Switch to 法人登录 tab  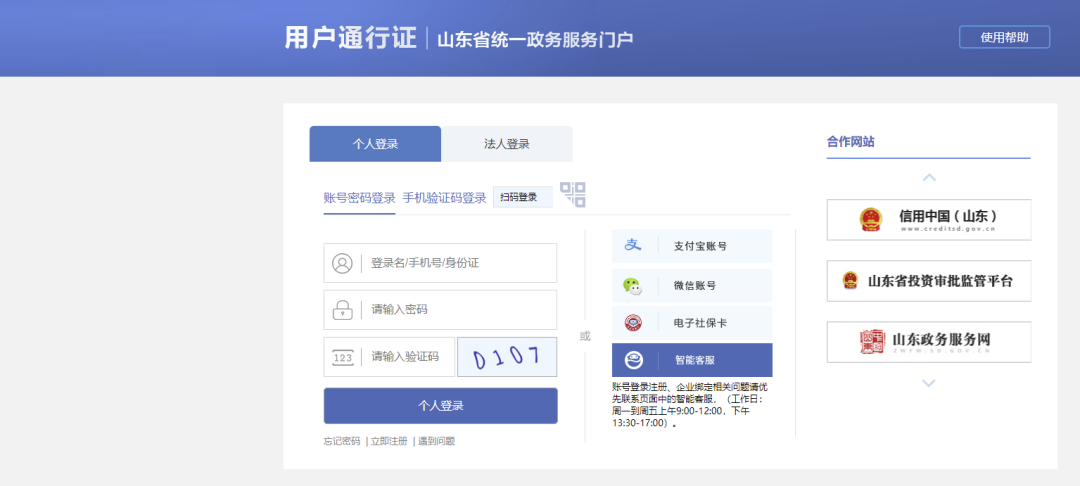click(507, 144)
